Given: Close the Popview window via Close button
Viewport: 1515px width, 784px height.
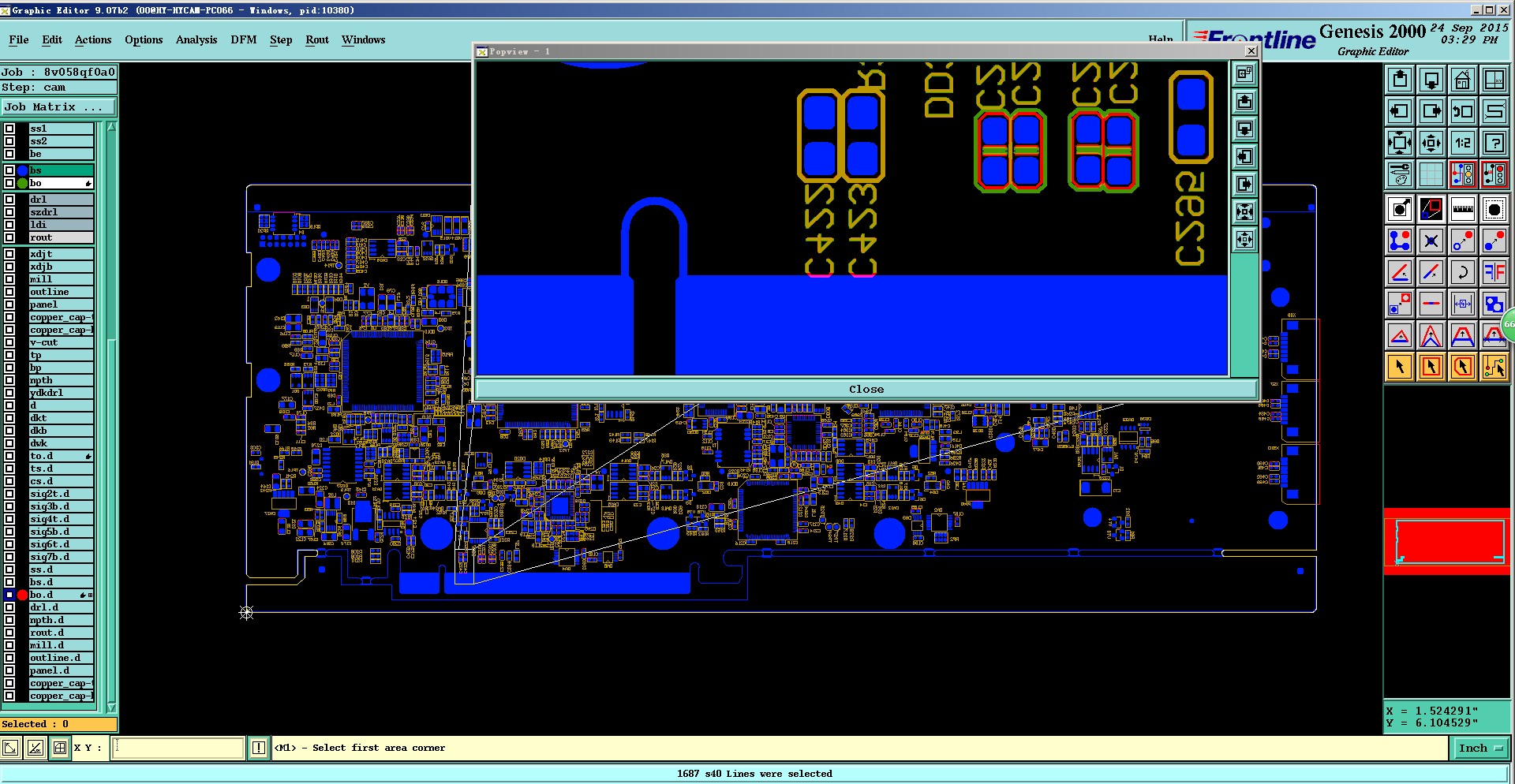Looking at the screenshot, I should tap(866, 389).
